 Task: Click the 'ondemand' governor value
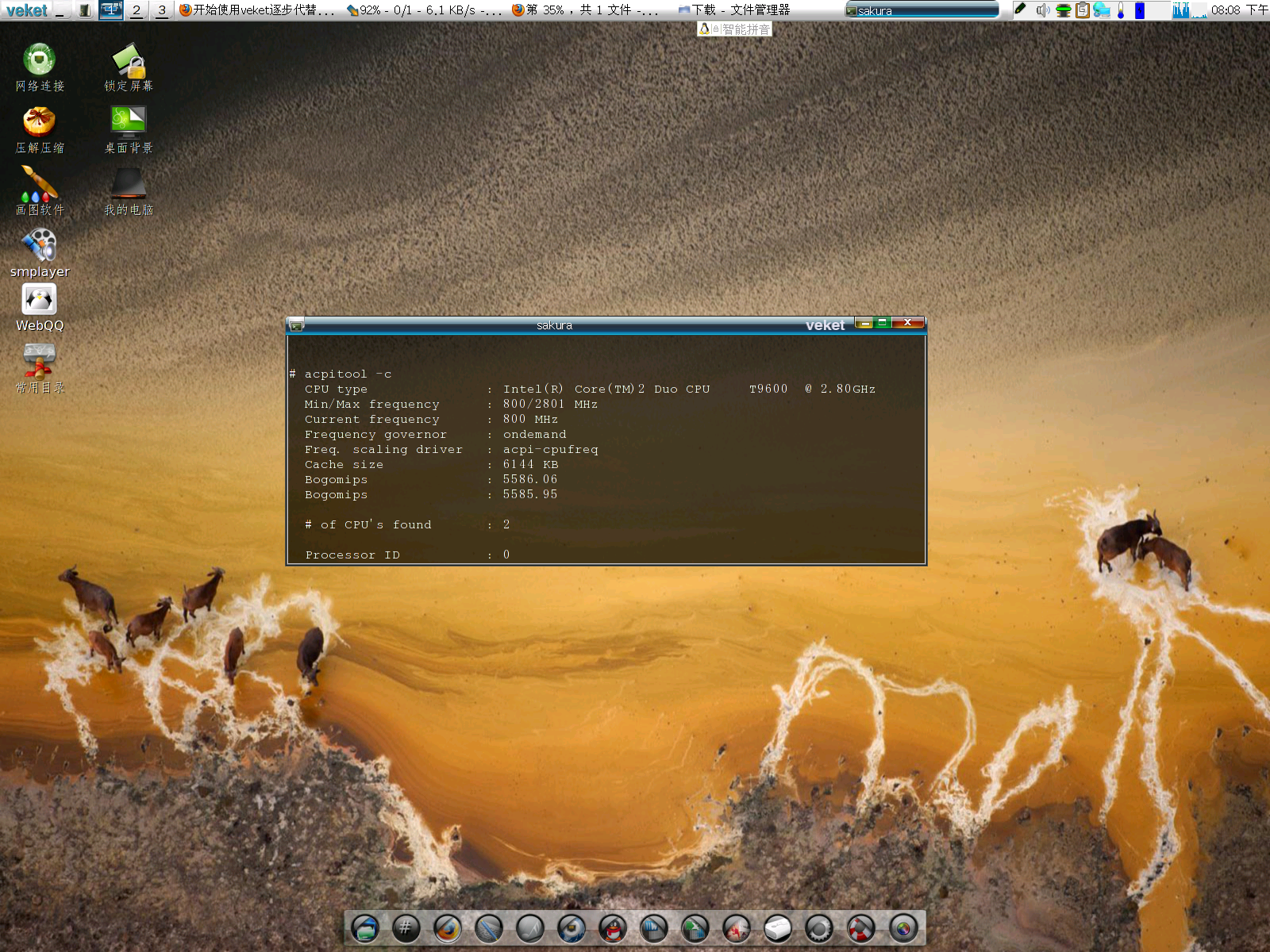point(534,435)
